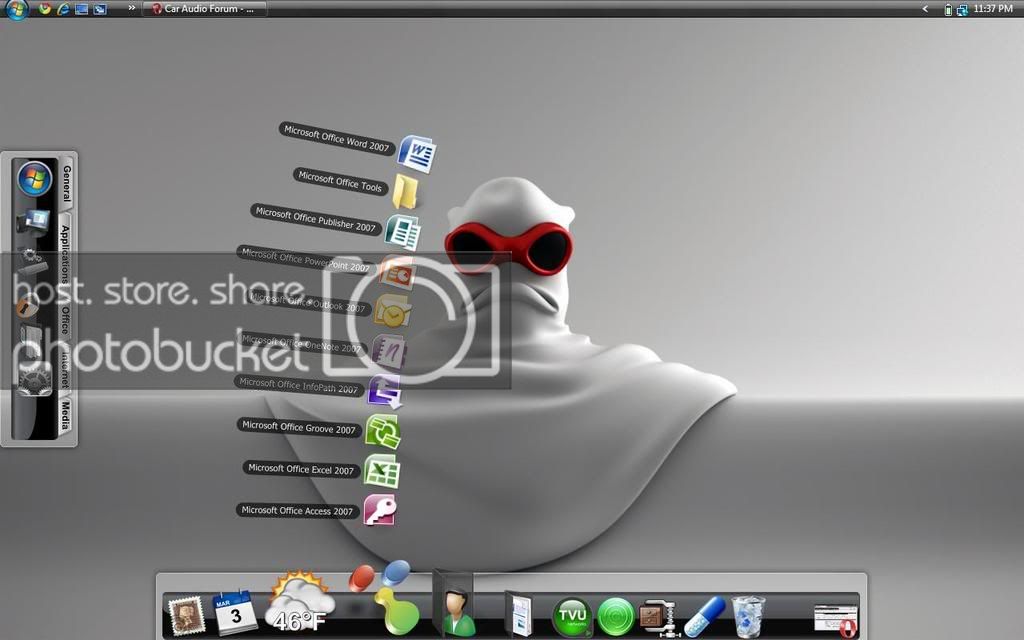
Task: Click Switch between windows quick launch icon
Action: 100,9
